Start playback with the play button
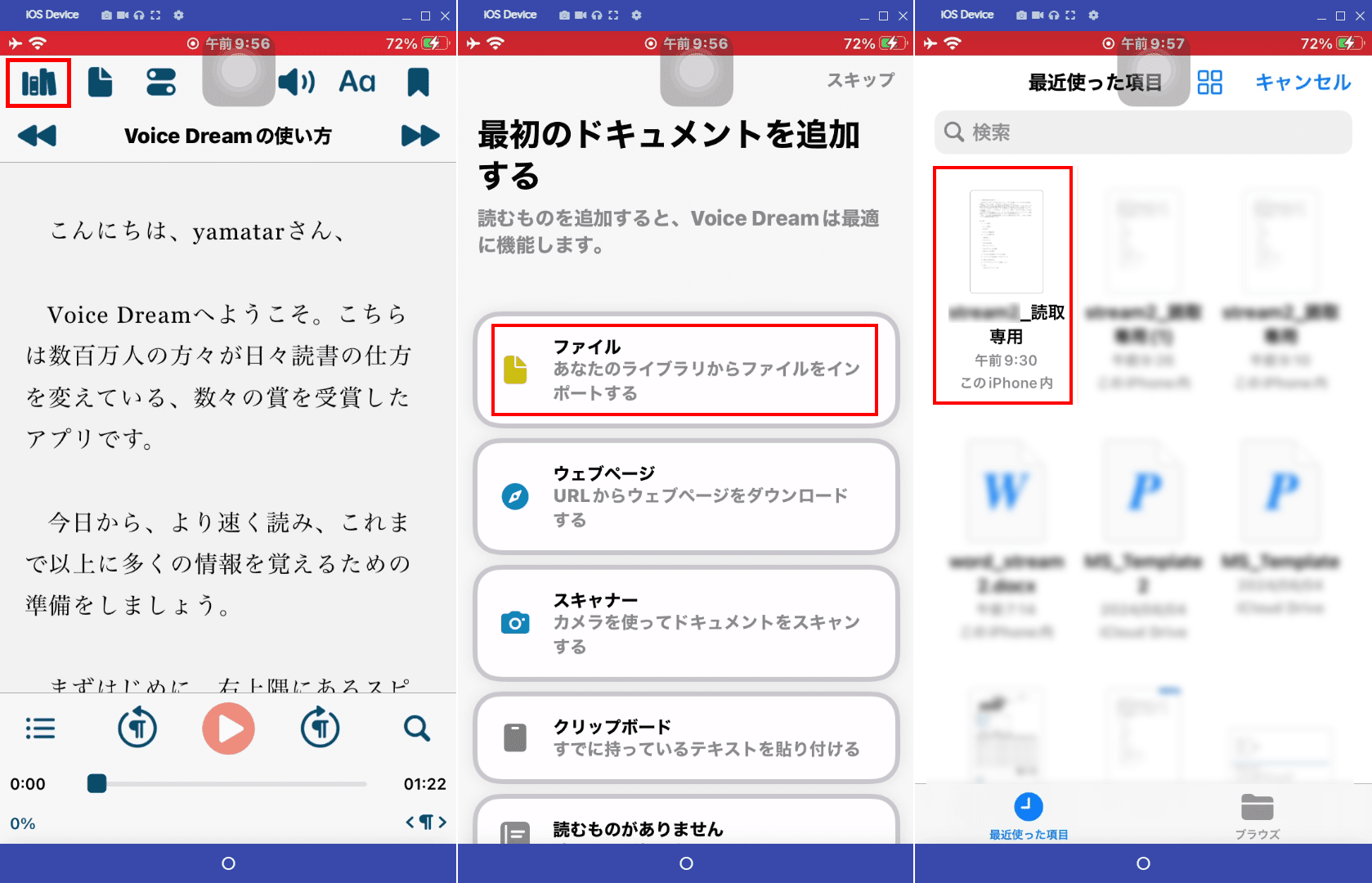Screen dimensions: 1372x883 point(228,728)
